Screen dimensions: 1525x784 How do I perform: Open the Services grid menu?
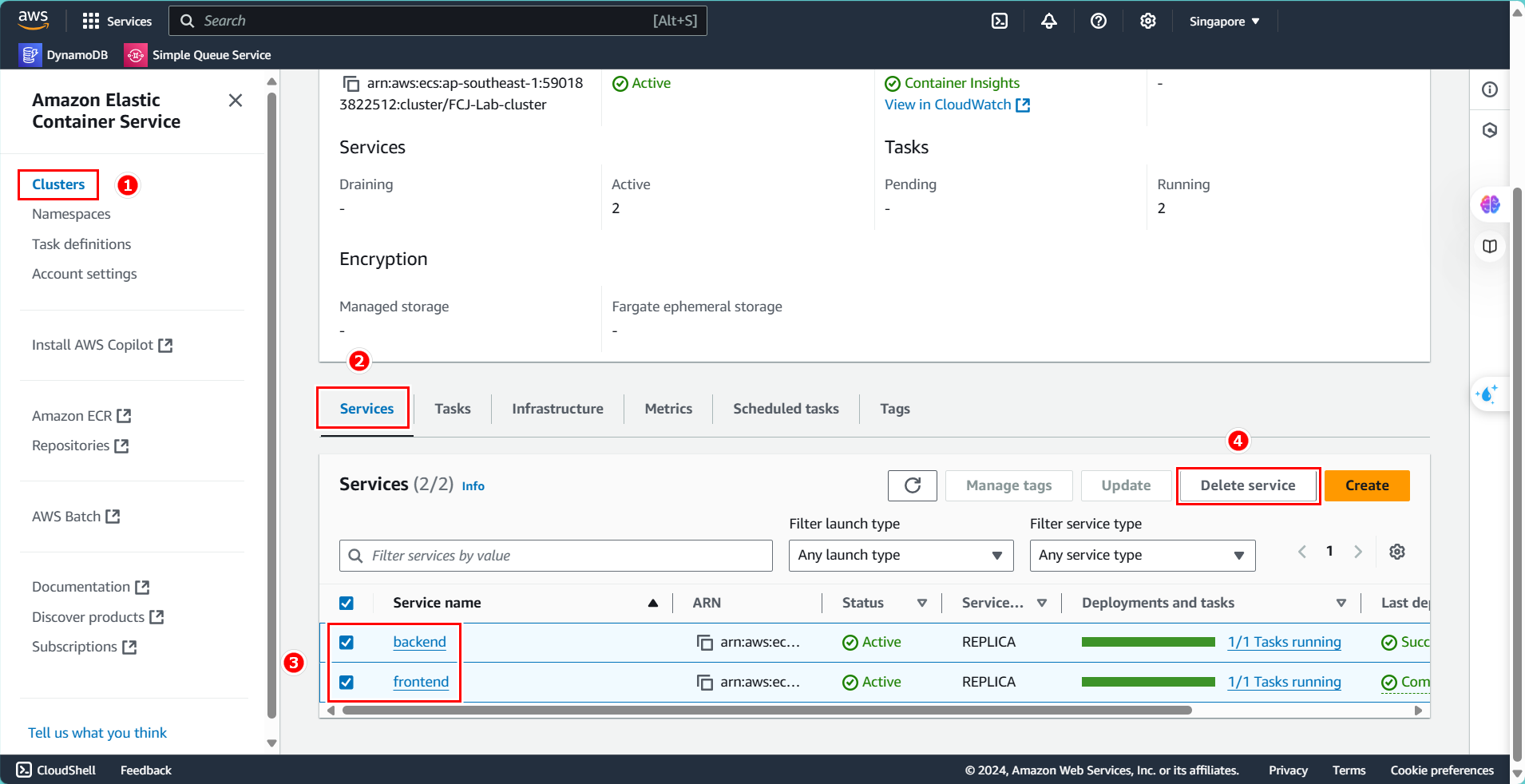click(x=117, y=22)
